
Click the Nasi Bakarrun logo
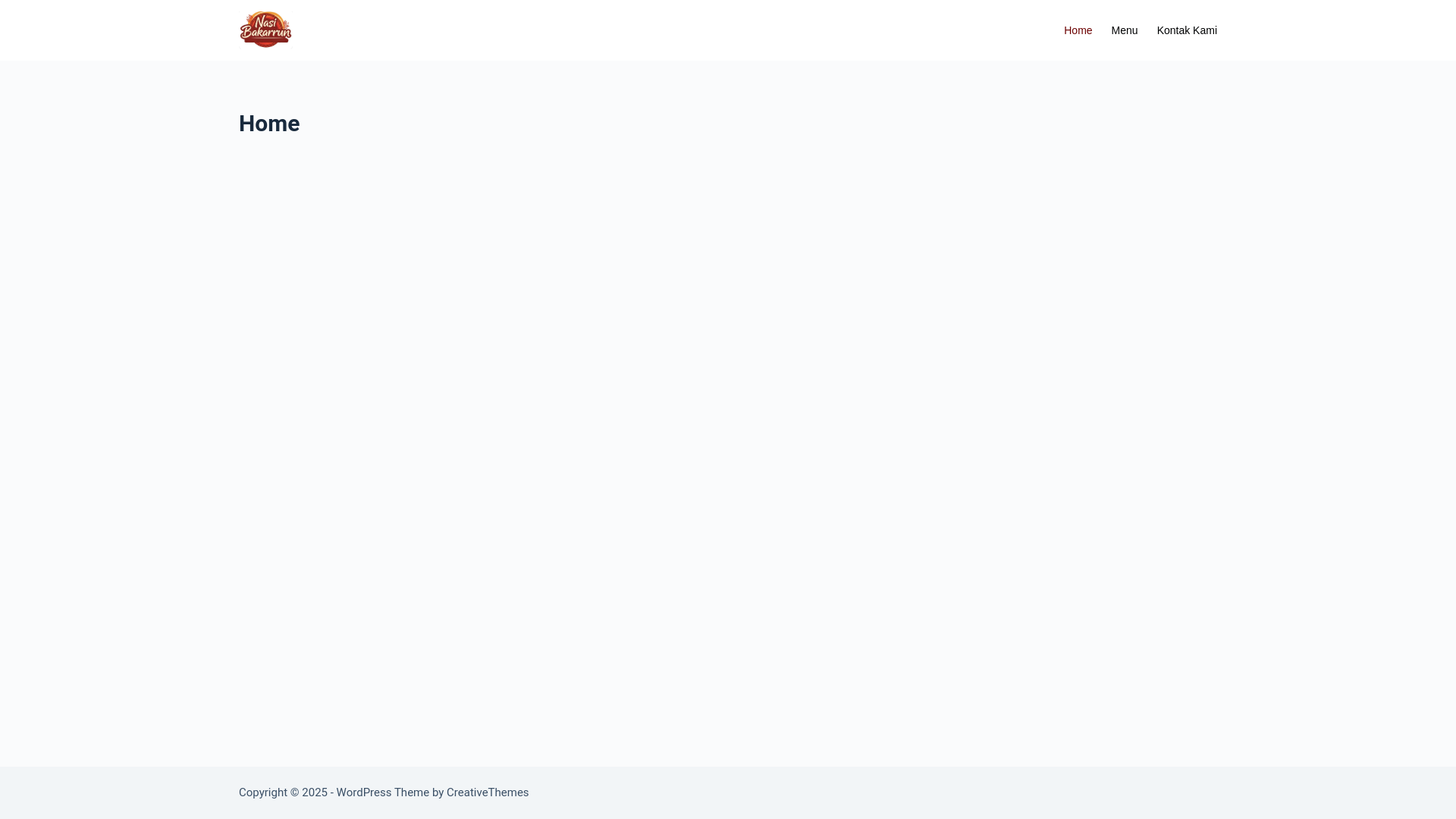tap(265, 30)
